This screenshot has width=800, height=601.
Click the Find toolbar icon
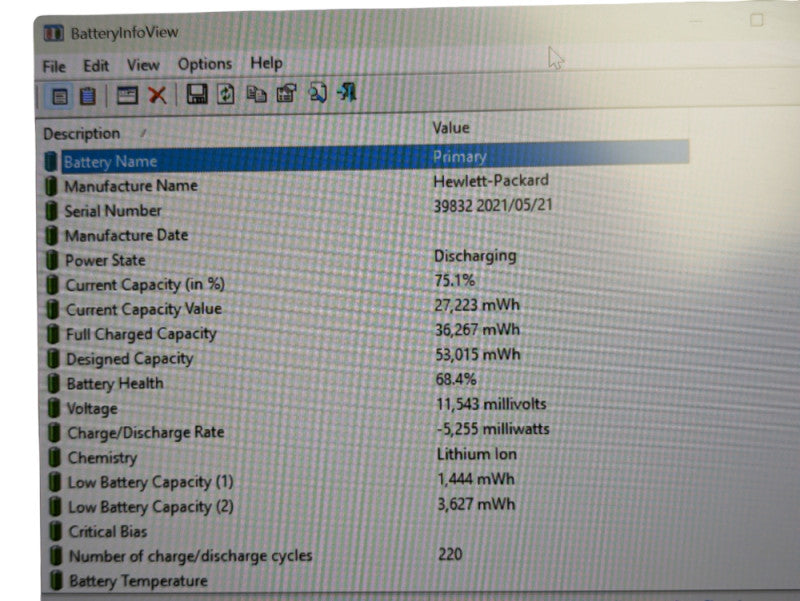point(317,93)
